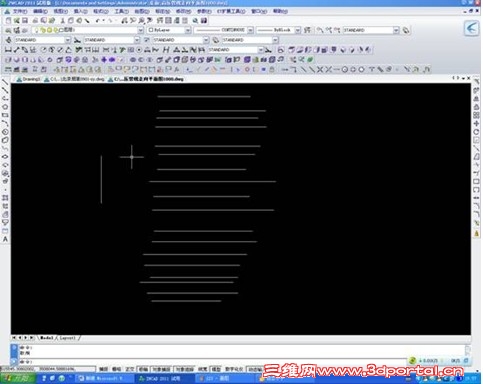Open the dimension style STANDARD dropdown in styles row
The image size is (483, 384).
tap(137, 40)
